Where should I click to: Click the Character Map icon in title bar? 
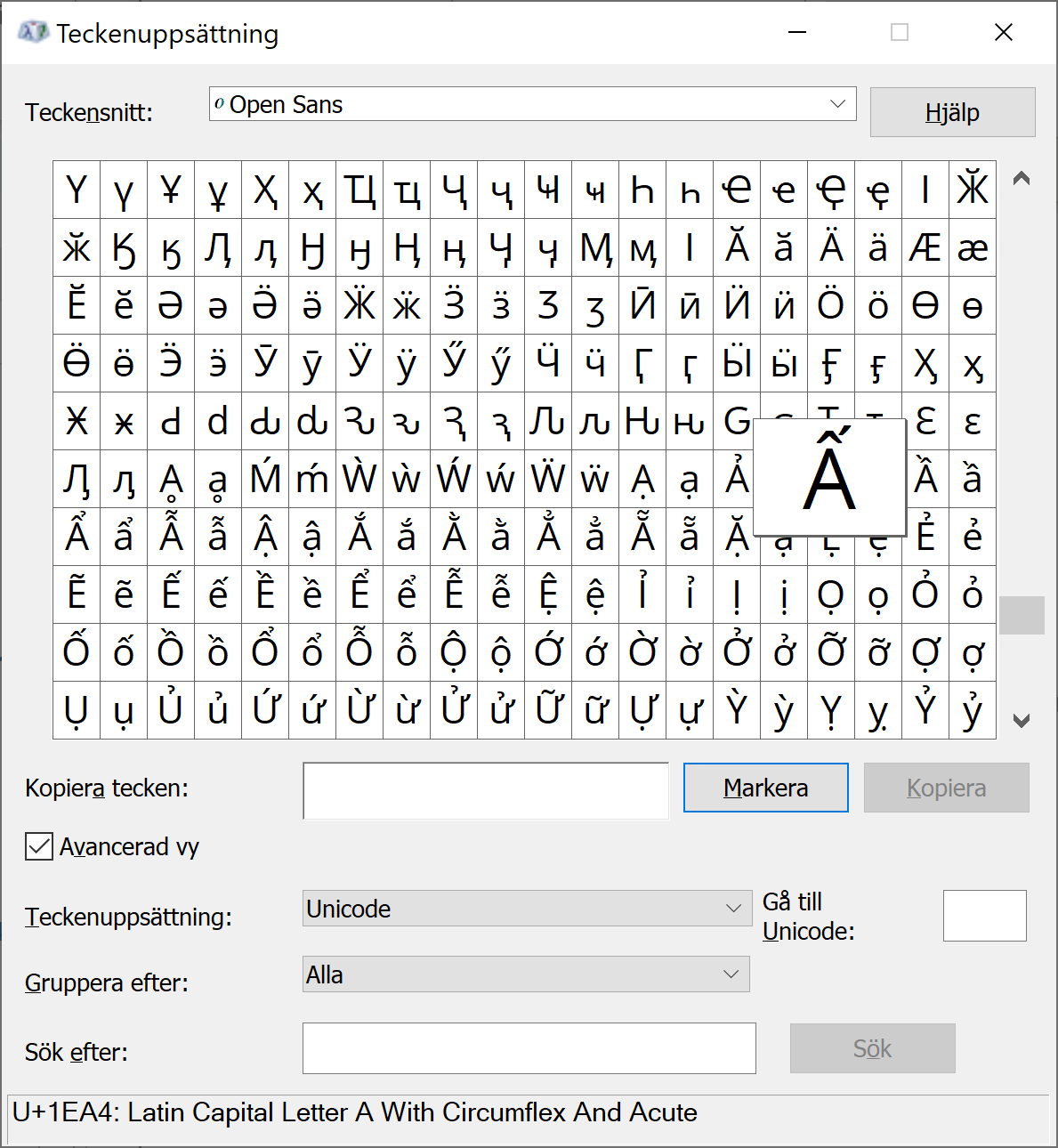(x=33, y=33)
